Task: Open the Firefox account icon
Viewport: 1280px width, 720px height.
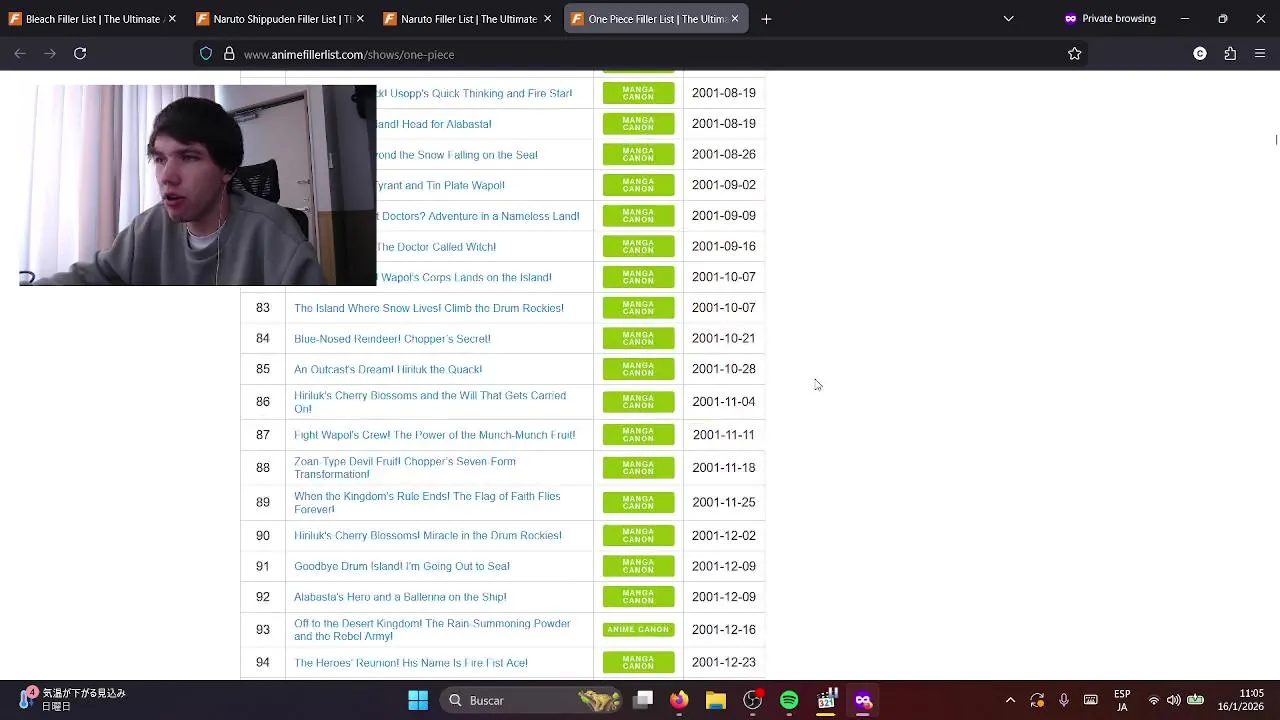Action: [1200, 54]
